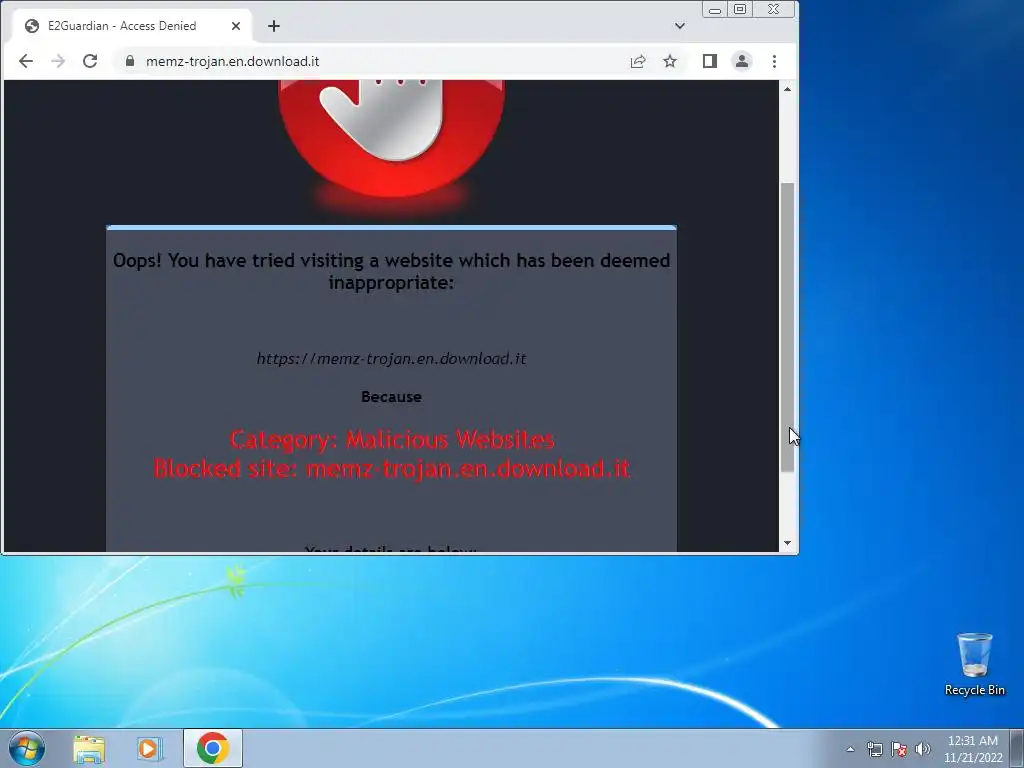
Task: Share this page using share icon
Action: coord(638,61)
